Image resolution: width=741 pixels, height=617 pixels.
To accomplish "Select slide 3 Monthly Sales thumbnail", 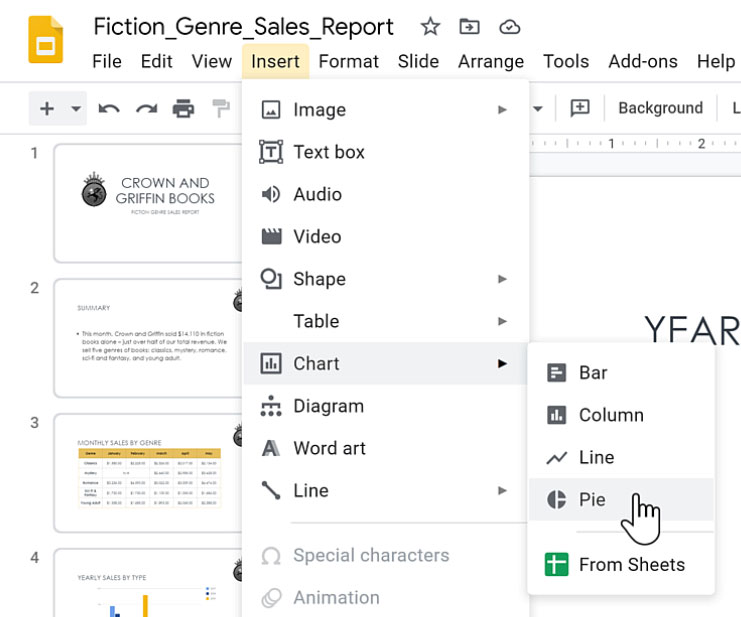I will pos(149,472).
